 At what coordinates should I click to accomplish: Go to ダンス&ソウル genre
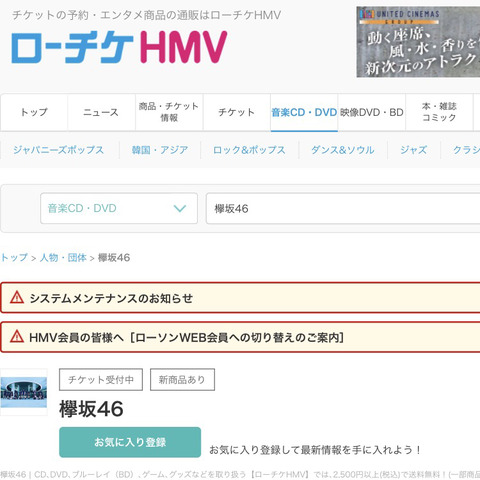pyautogui.click(x=343, y=150)
